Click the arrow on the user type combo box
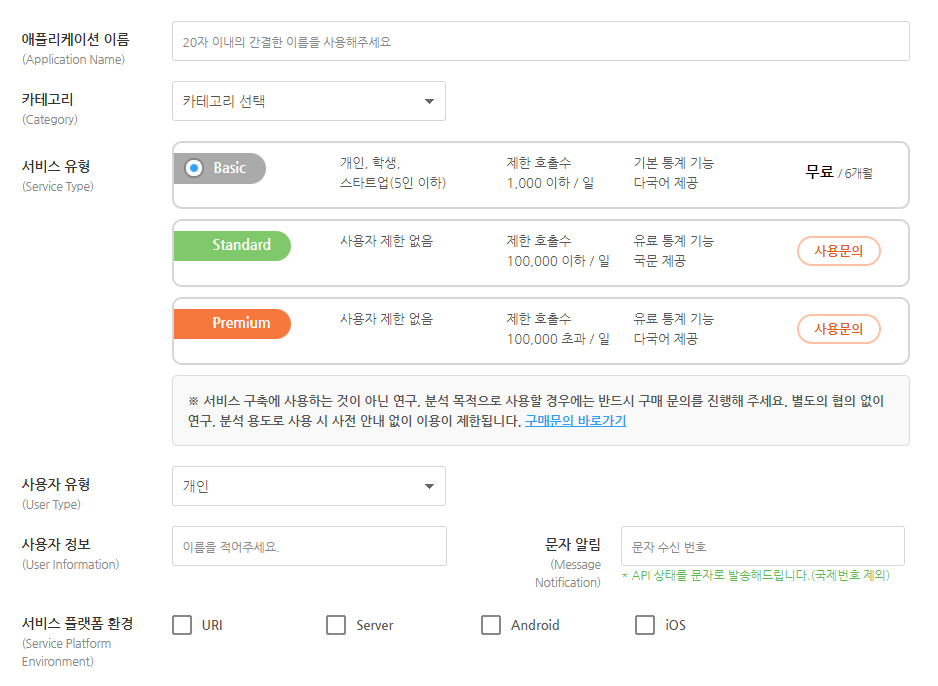Image resolution: width=938 pixels, height=686 pixels. click(429, 486)
